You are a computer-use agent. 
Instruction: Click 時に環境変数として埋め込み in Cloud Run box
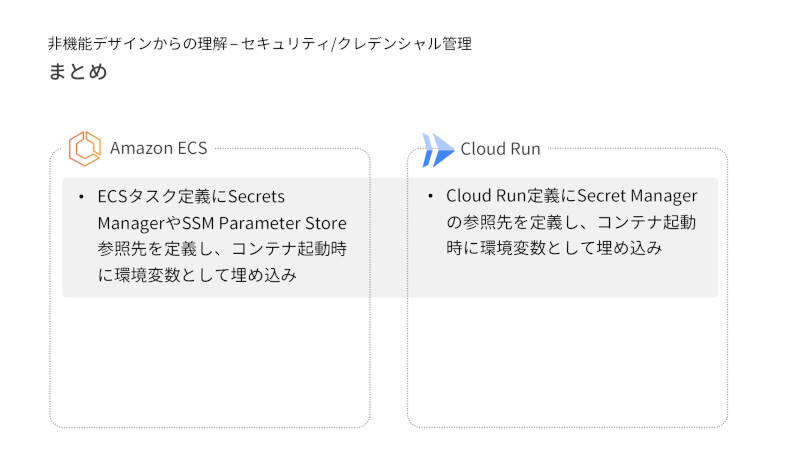555,248
